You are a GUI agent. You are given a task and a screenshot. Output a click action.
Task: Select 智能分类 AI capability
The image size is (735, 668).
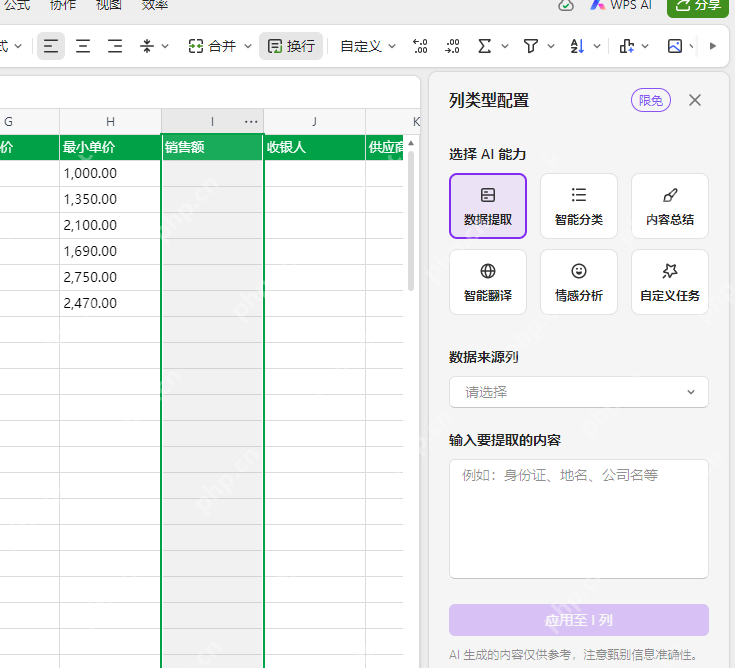click(x=578, y=206)
